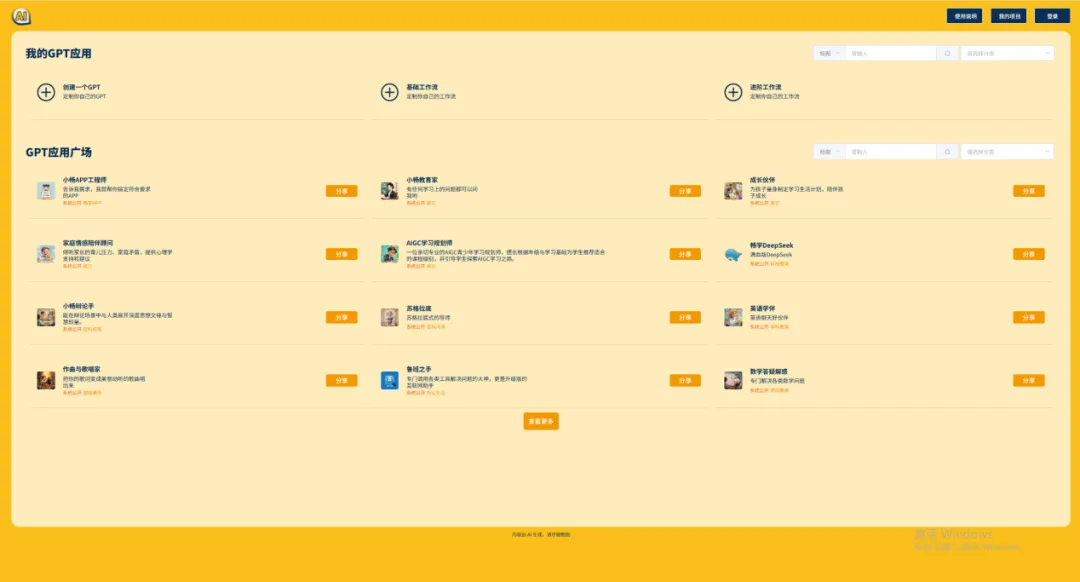Share the 鲁班之手 app
Image resolution: width=1080 pixels, height=582 pixels.
coord(685,380)
